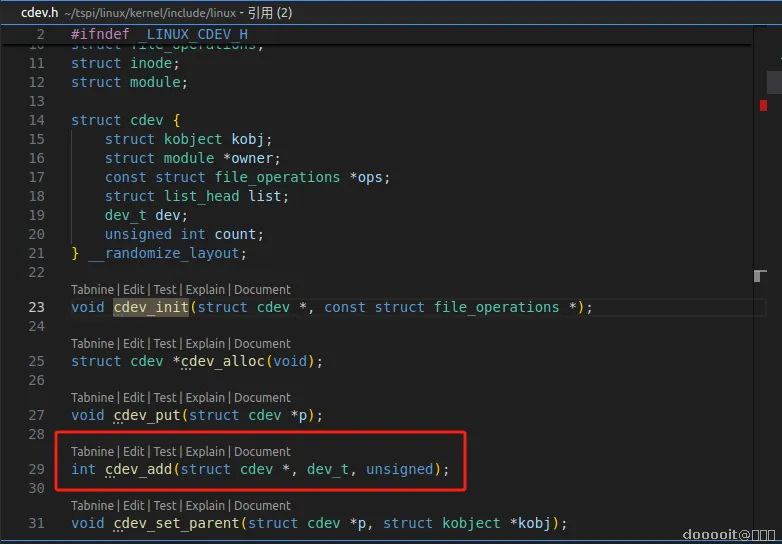Click 'list_head' type on line 18

[x=201, y=196]
